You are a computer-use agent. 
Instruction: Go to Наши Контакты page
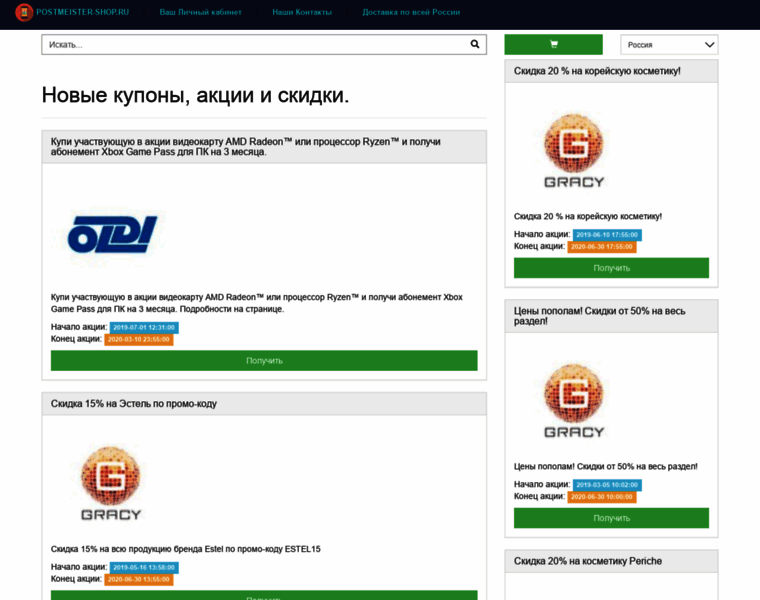coord(302,12)
